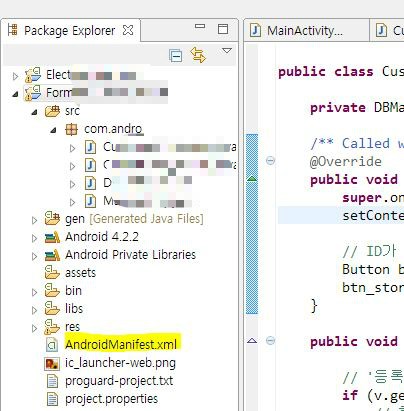Minimize the Package Explorer panel
Viewport: 404px width, 411px height.
200,26
